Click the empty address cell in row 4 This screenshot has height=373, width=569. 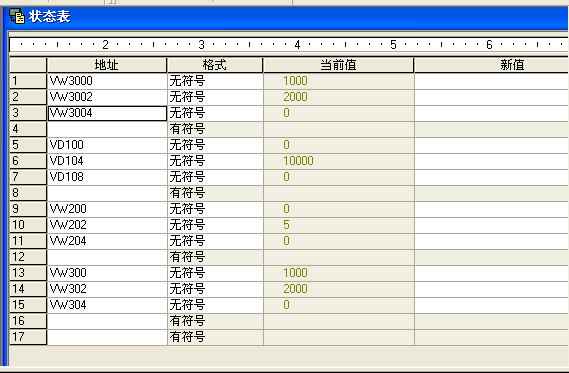click(107, 129)
